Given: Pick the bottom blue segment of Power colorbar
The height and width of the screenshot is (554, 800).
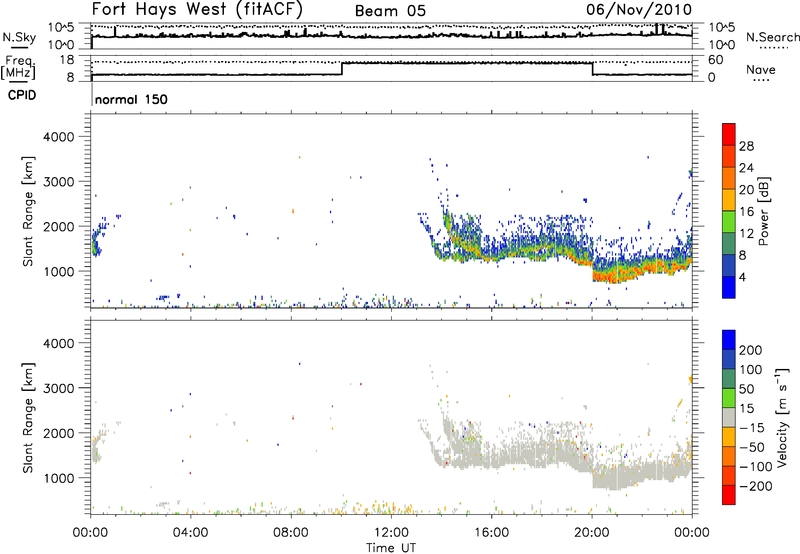Looking at the screenshot, I should pyautogui.click(x=729, y=288).
